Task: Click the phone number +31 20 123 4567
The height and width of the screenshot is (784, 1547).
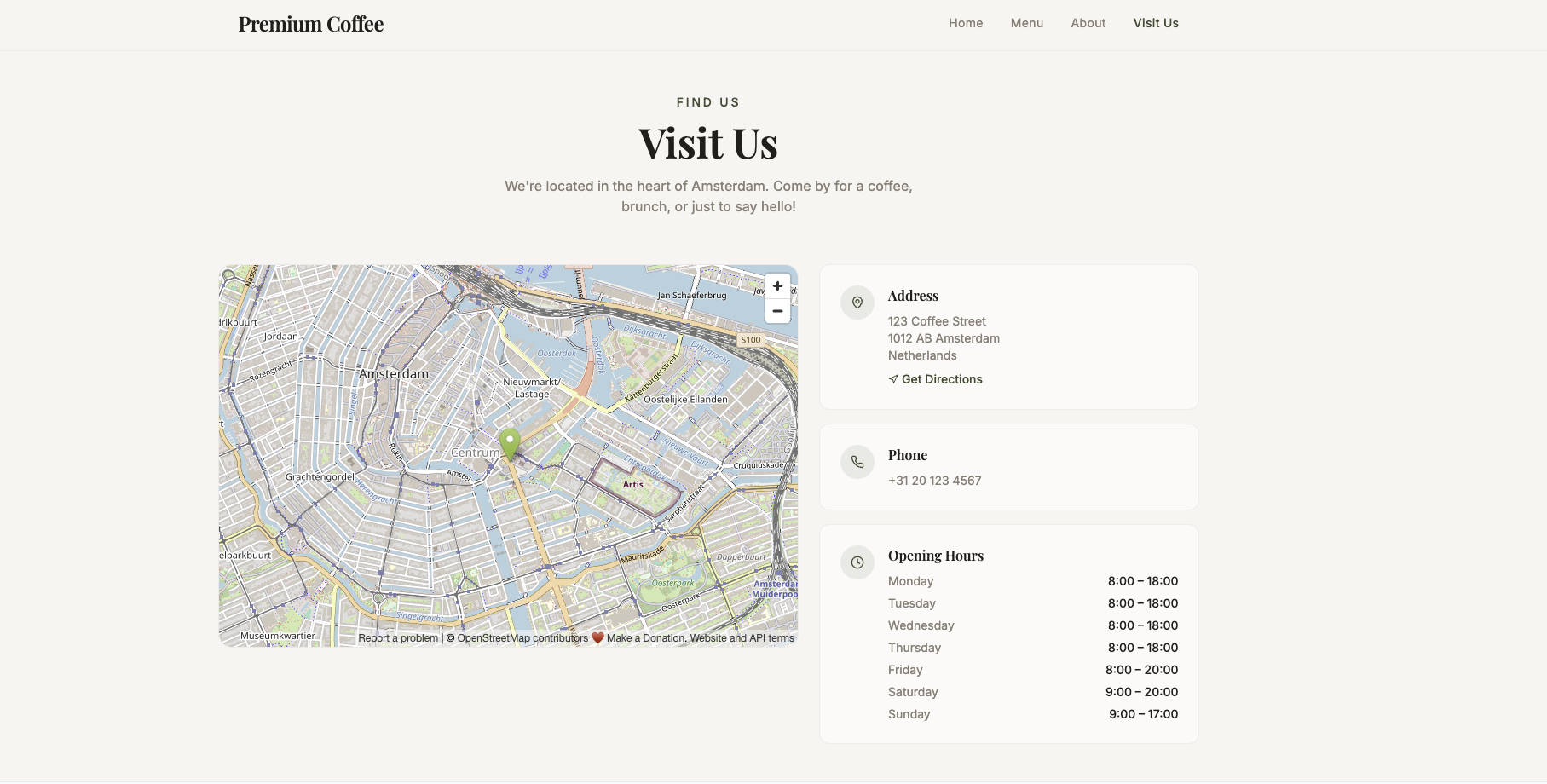Action: pyautogui.click(x=934, y=480)
